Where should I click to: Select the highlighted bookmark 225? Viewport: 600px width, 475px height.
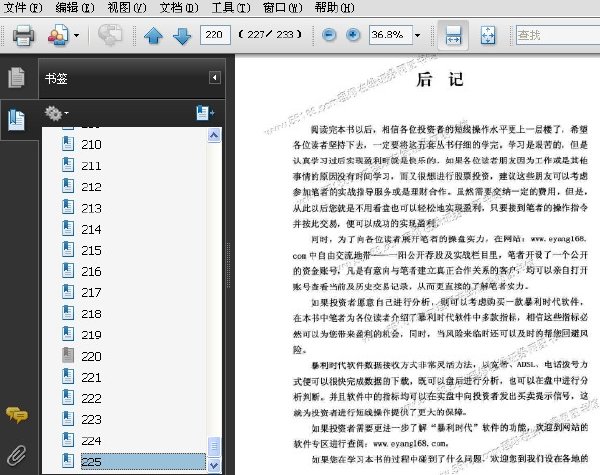143,462
